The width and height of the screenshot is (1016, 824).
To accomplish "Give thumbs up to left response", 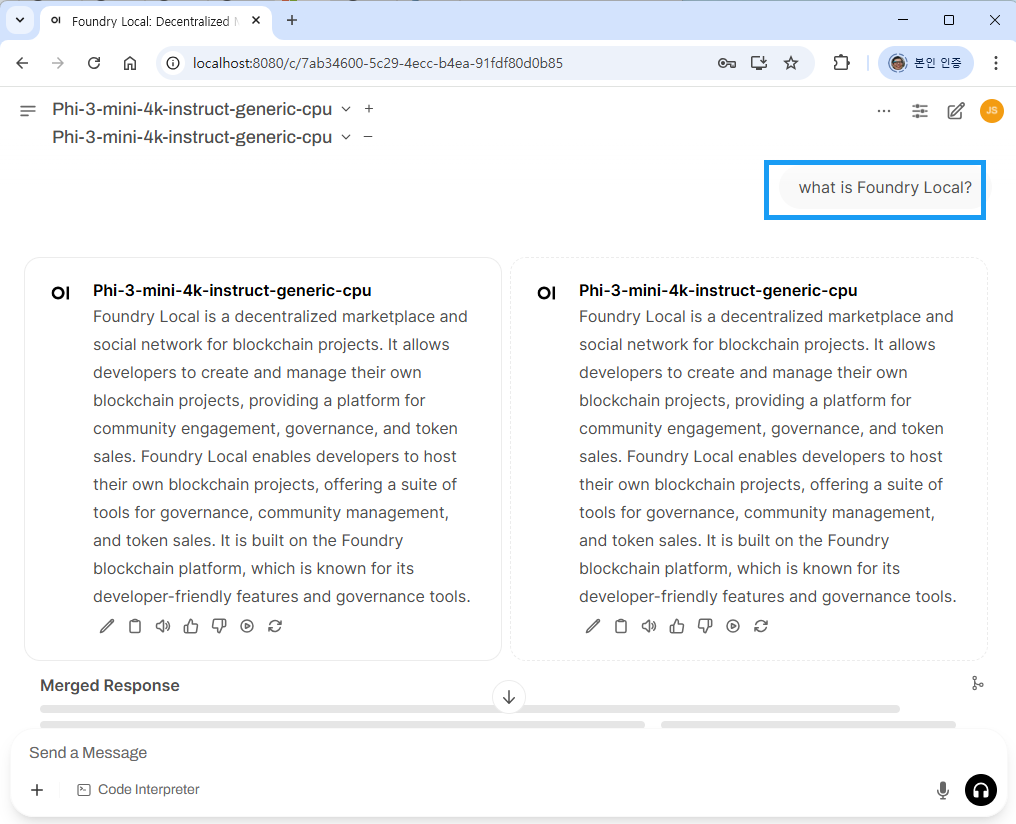I will [190, 626].
